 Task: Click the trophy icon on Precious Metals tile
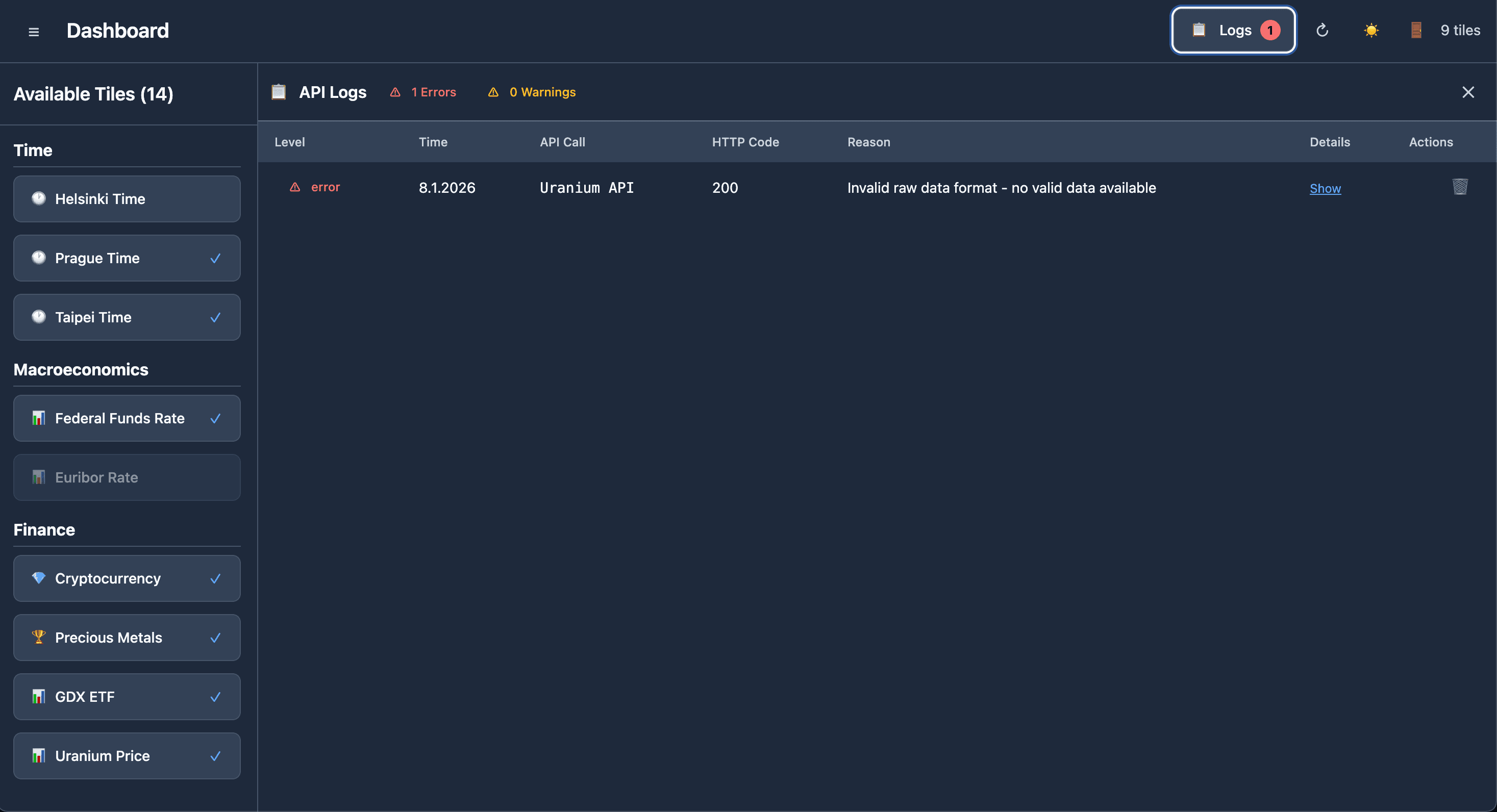39,637
